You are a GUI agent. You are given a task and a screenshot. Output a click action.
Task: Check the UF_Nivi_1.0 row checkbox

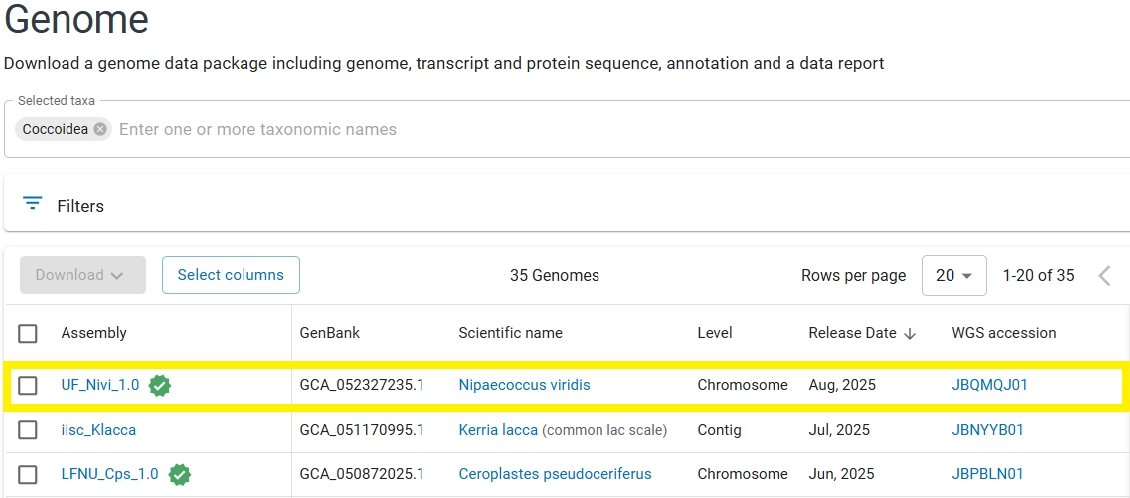28,385
